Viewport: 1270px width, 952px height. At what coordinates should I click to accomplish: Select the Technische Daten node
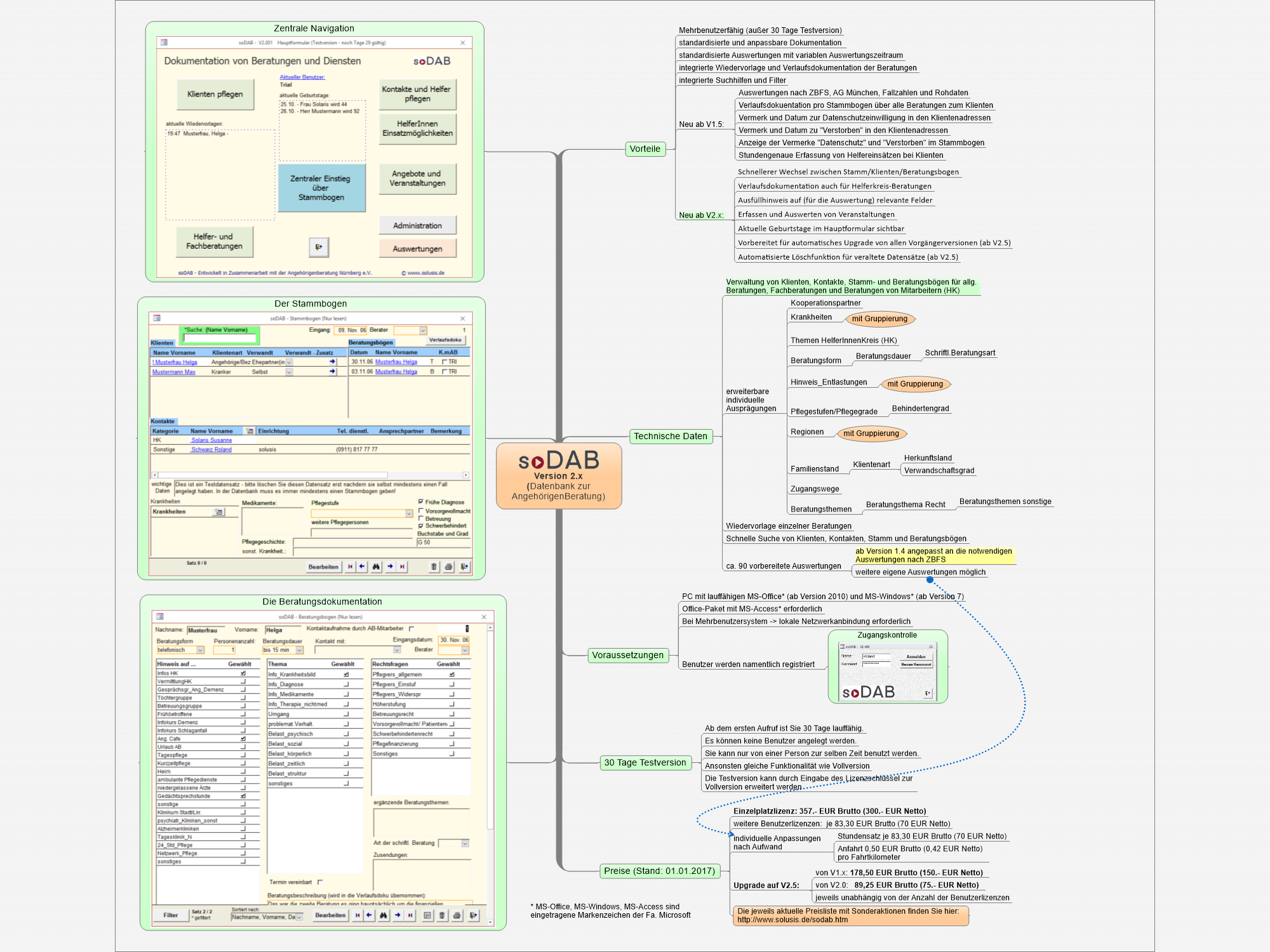(x=670, y=436)
